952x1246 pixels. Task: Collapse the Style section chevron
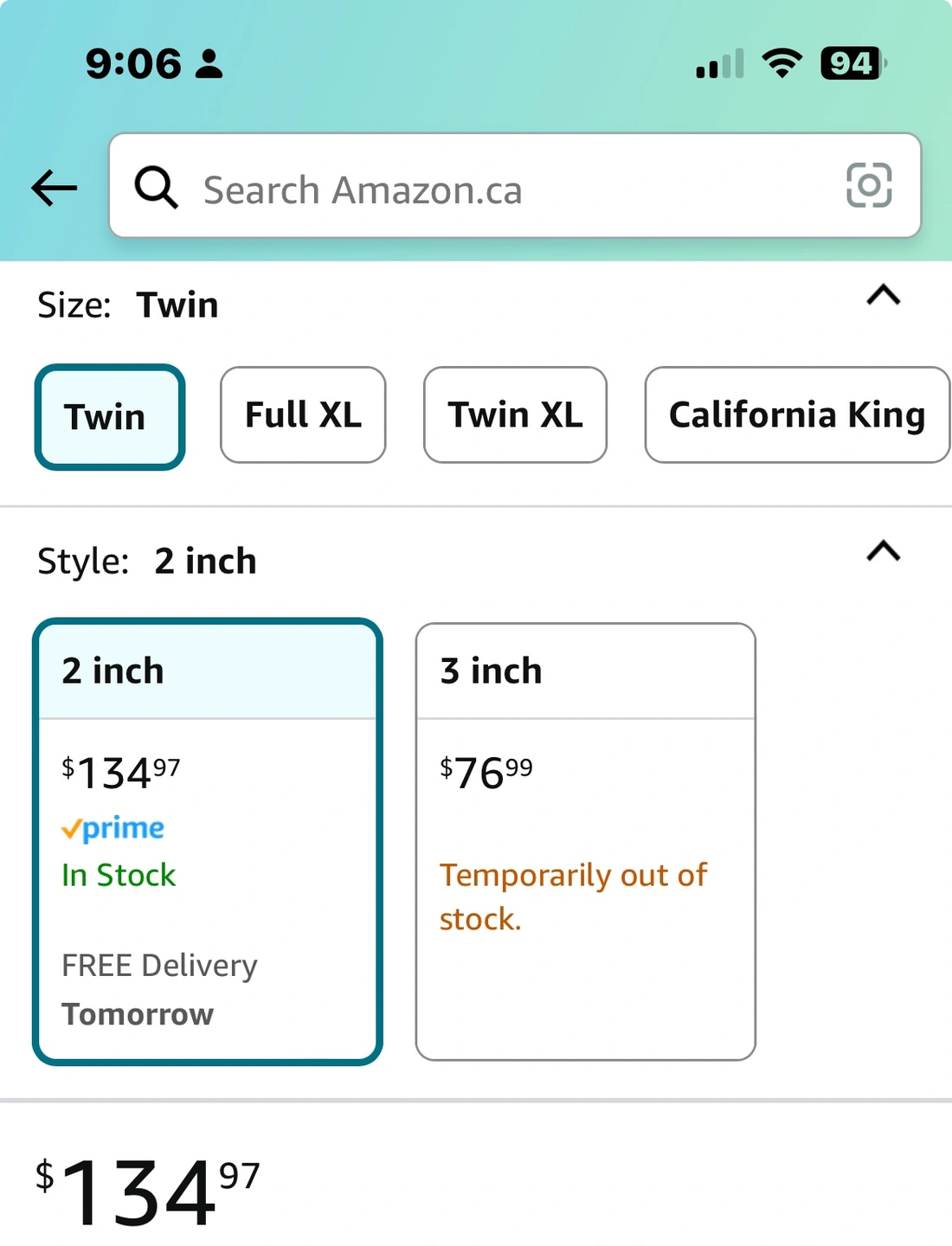(x=883, y=551)
